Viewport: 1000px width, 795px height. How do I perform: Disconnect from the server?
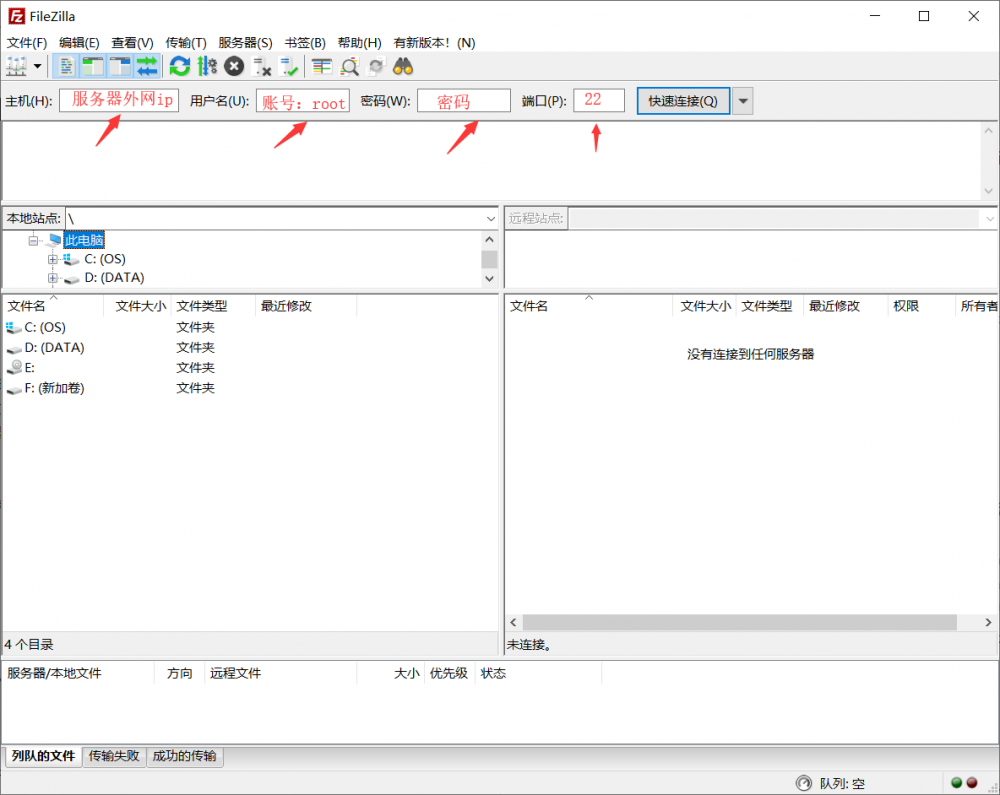260,65
